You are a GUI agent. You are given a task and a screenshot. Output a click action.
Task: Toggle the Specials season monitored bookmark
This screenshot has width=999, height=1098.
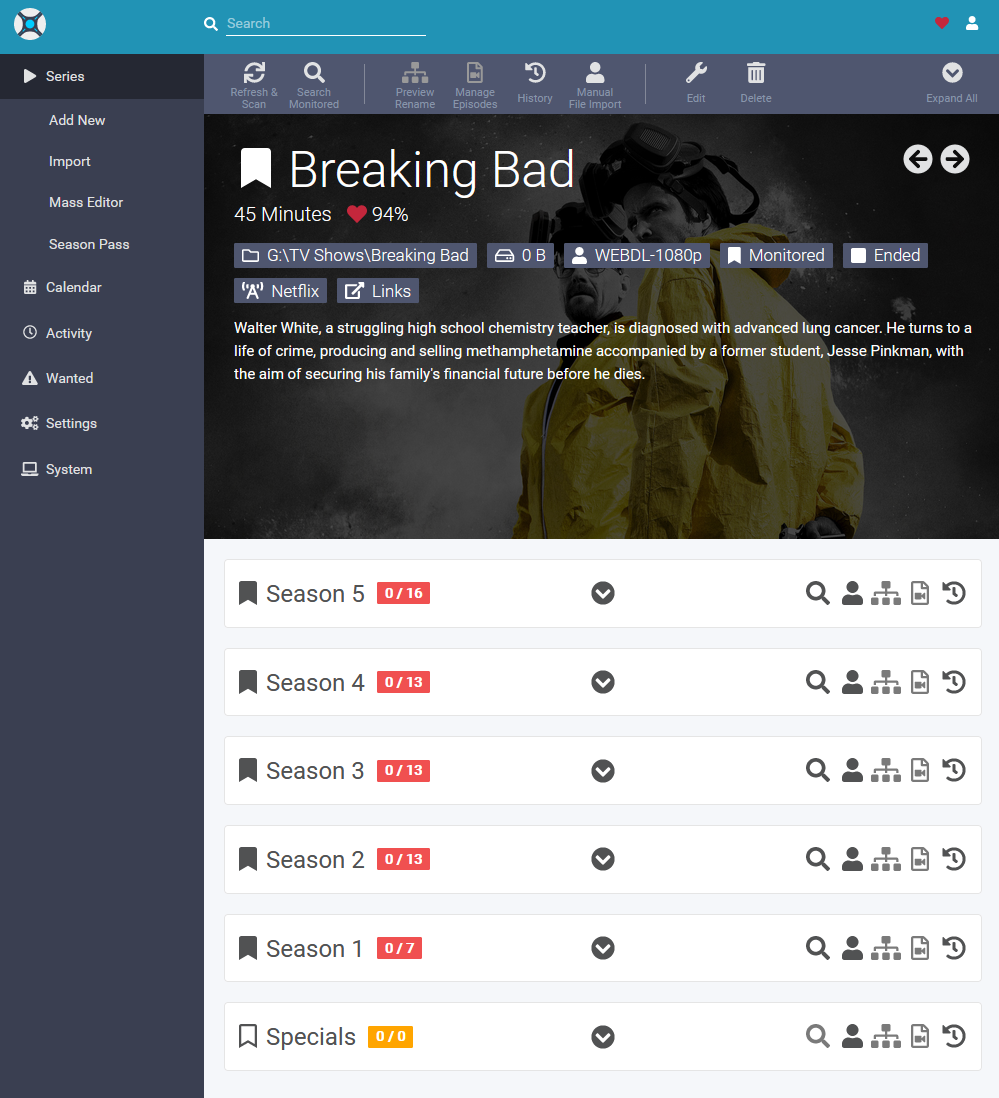(247, 1036)
